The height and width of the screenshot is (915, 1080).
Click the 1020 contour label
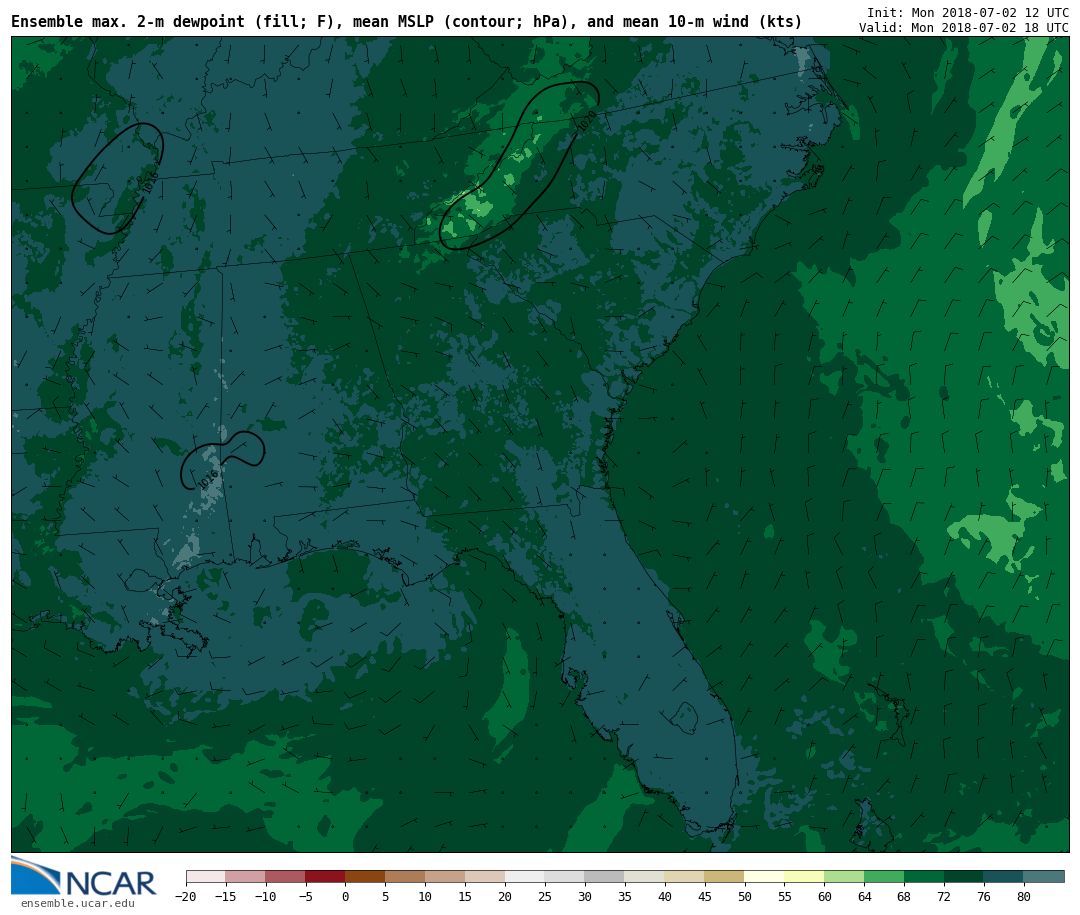tap(587, 122)
